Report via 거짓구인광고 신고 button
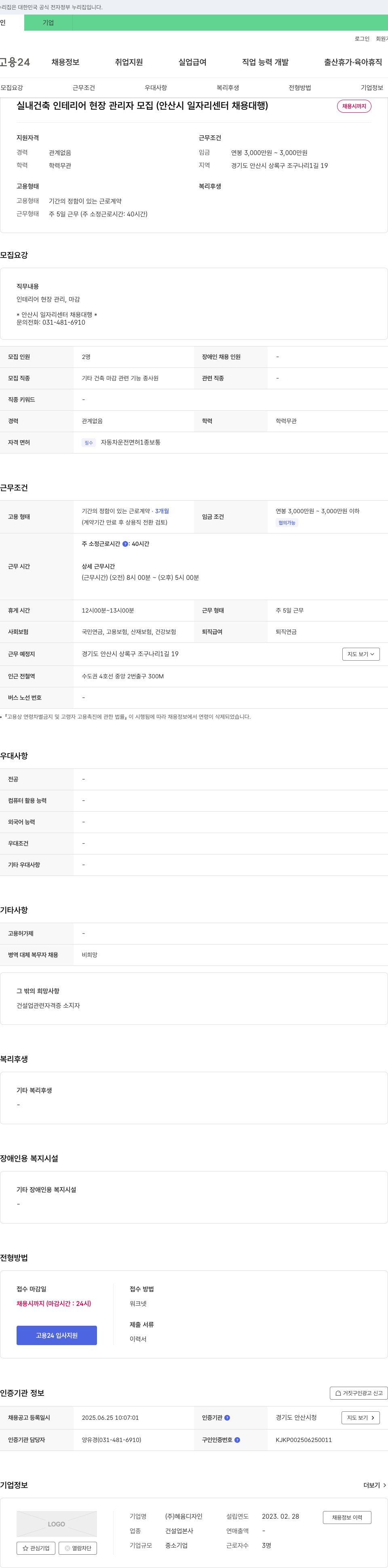388x1568 pixels. (359, 1393)
